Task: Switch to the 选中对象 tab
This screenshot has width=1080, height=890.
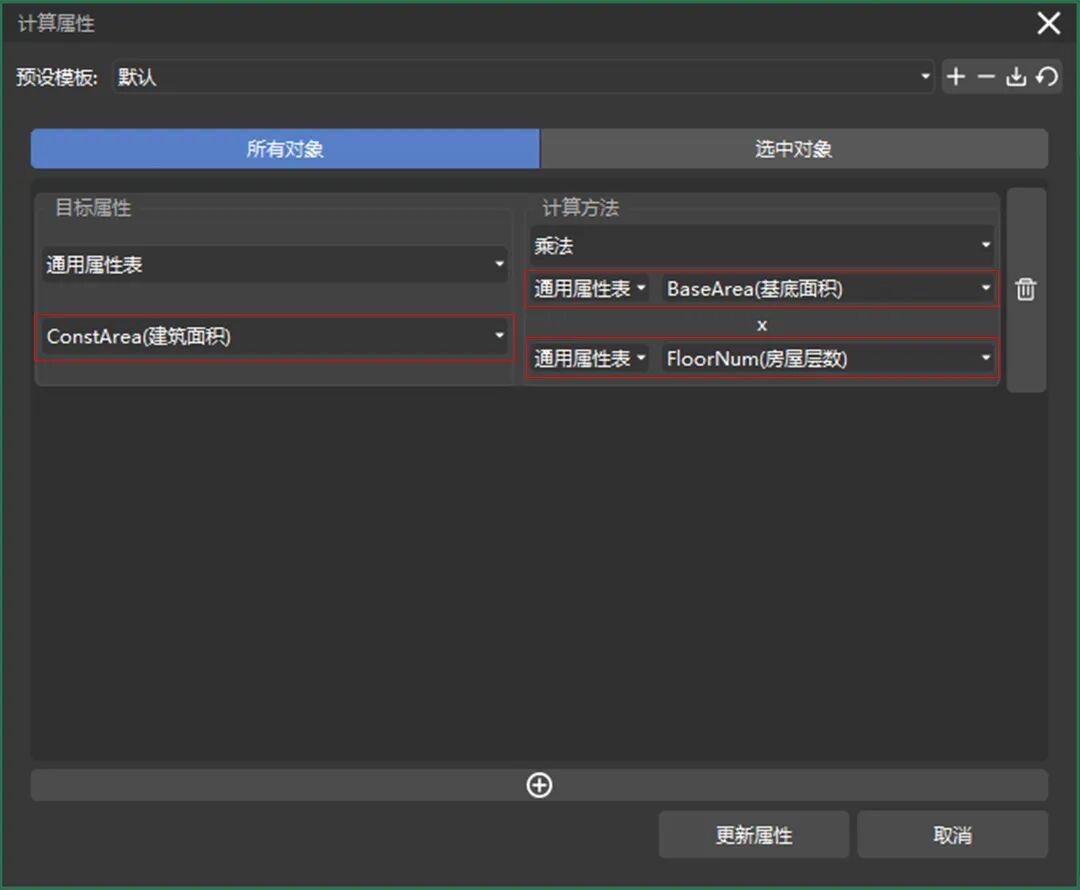Action: (793, 149)
